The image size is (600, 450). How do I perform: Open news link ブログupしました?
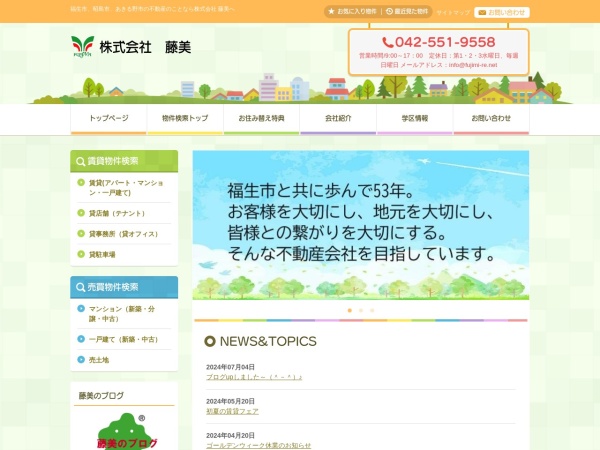coord(254,377)
